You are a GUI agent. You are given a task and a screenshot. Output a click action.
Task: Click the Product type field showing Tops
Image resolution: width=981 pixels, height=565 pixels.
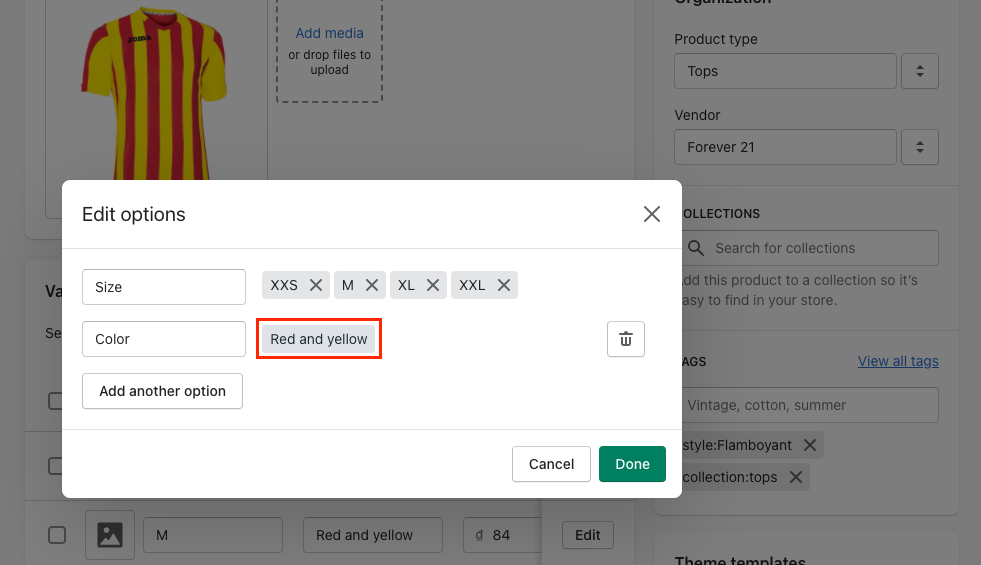pos(785,71)
